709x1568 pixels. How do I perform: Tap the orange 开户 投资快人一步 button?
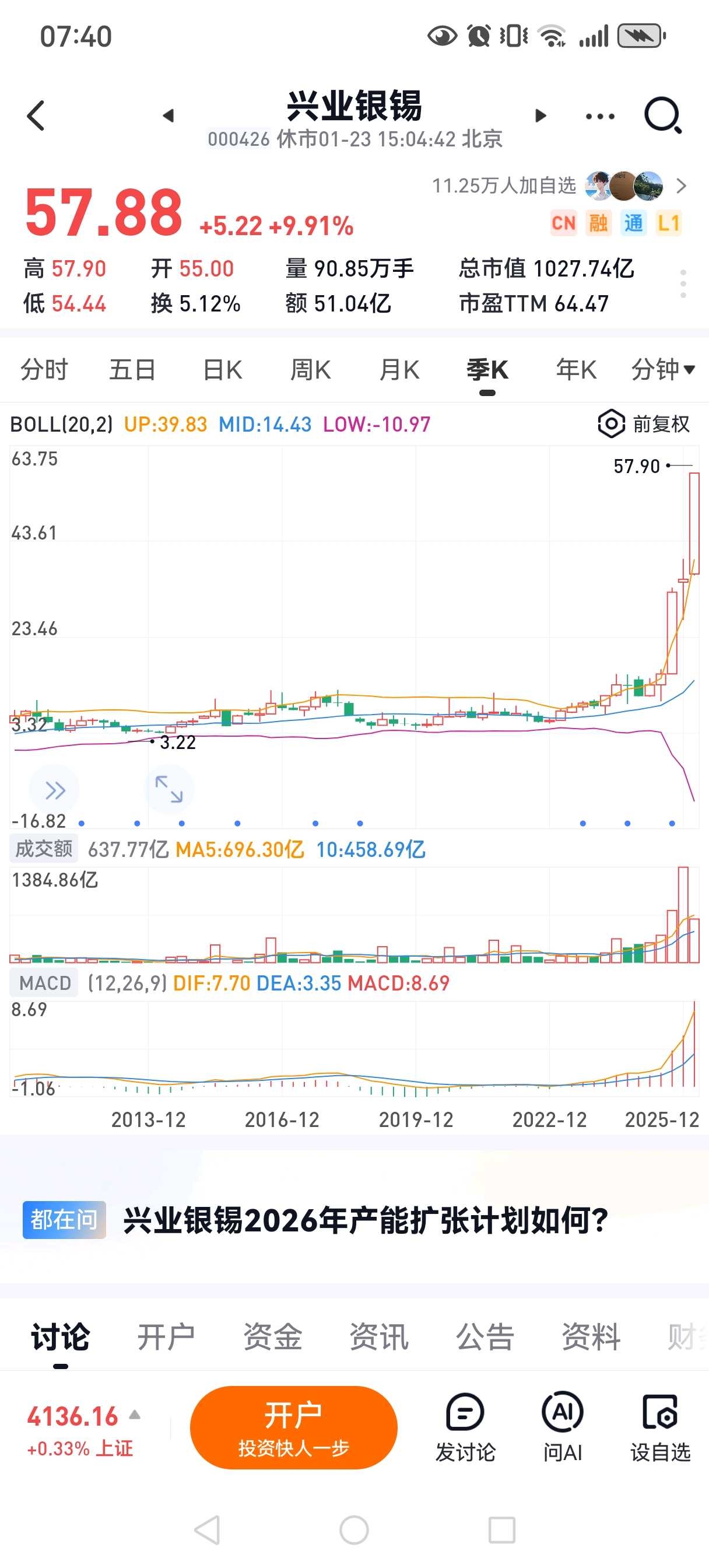coord(293,1427)
